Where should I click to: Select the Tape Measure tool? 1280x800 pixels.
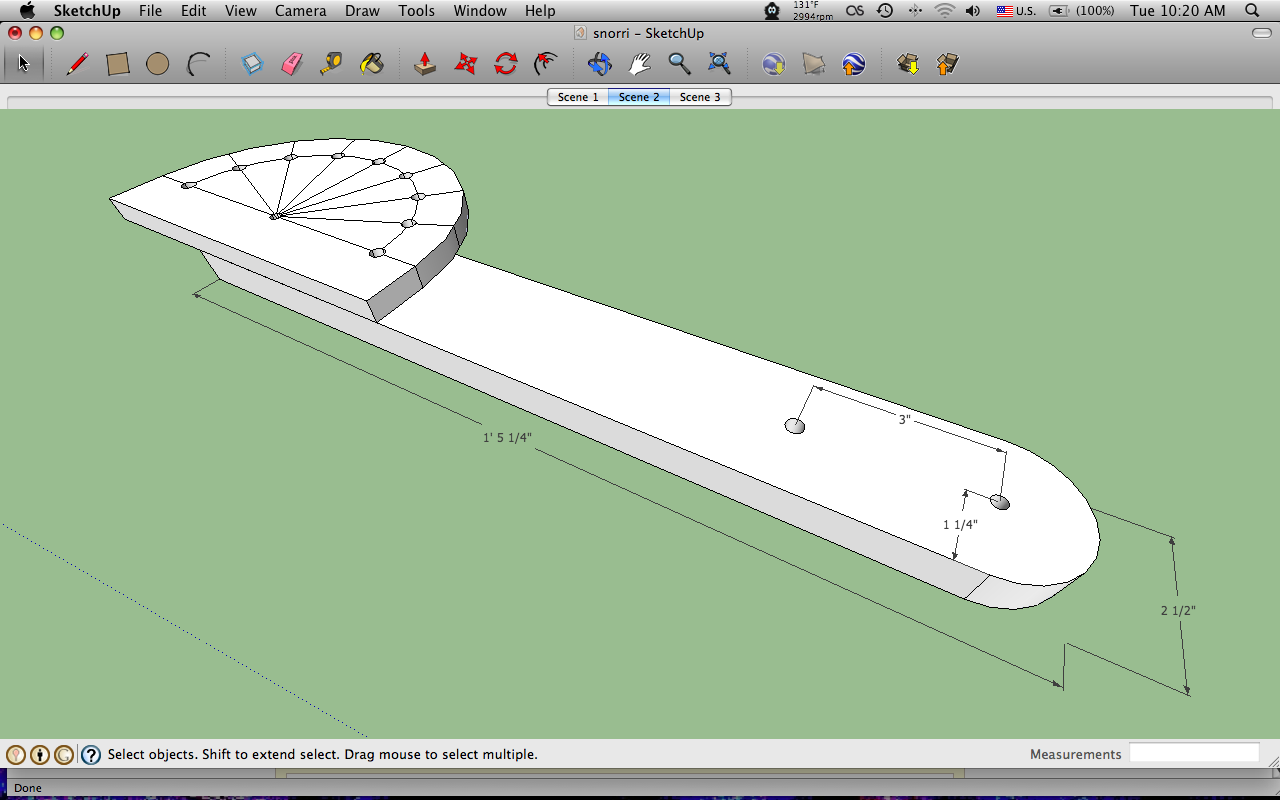(332, 64)
